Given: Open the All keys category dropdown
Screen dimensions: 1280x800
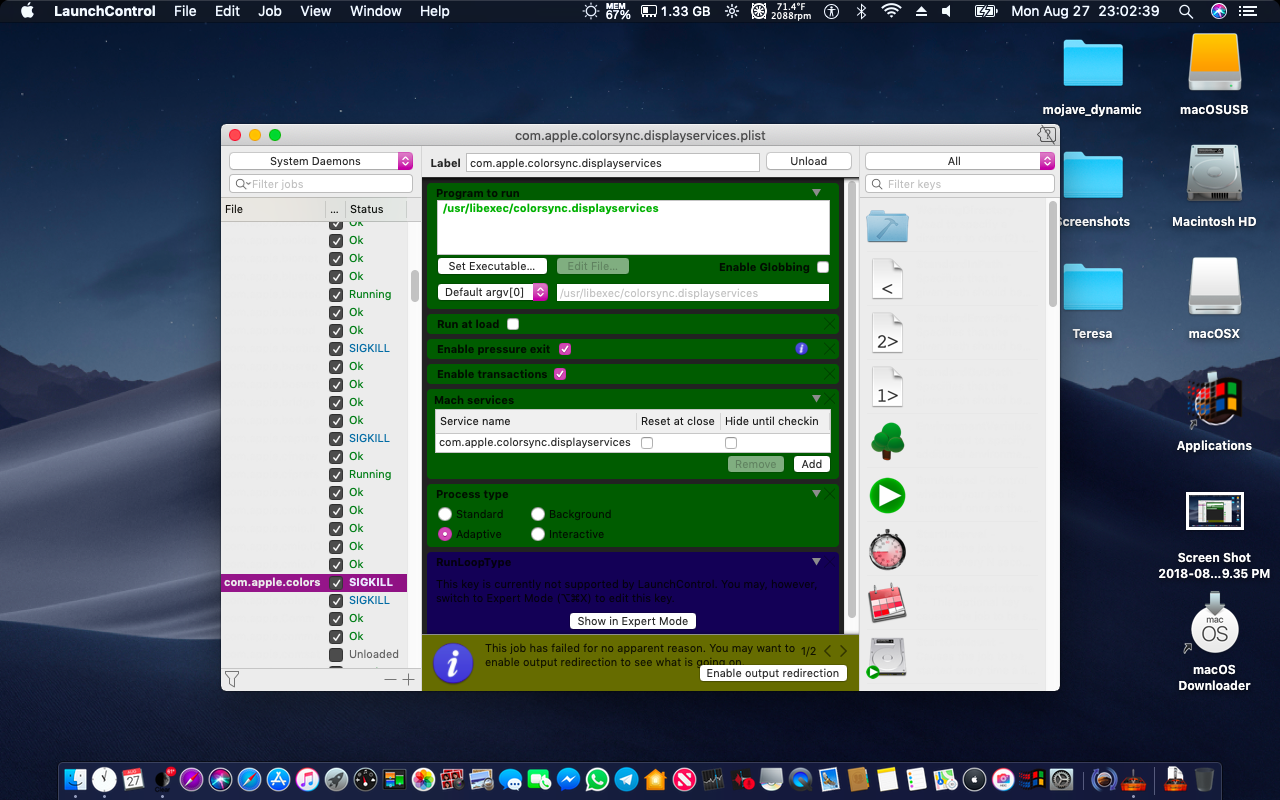Looking at the screenshot, I should (x=960, y=161).
